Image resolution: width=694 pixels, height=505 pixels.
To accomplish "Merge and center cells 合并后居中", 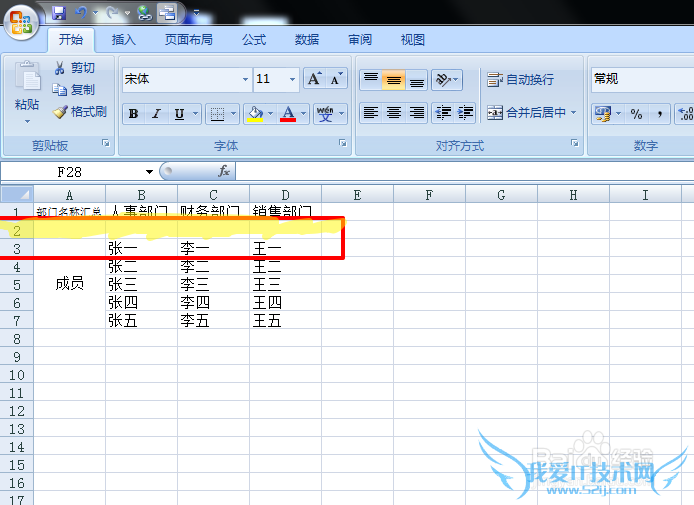I will [526, 113].
